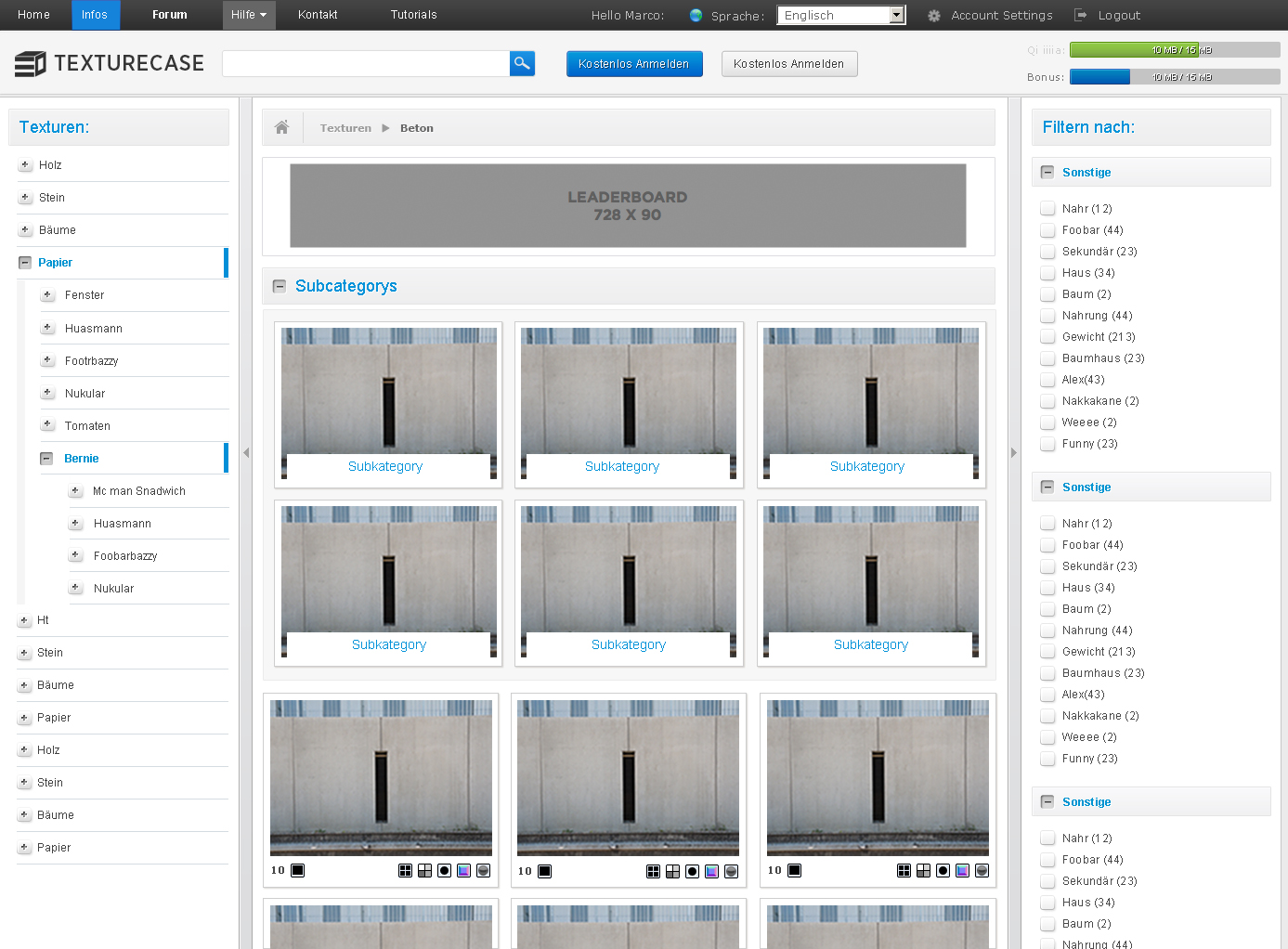The image size is (1288, 949).
Task: Open the Kontakt menu item
Action: 318,15
